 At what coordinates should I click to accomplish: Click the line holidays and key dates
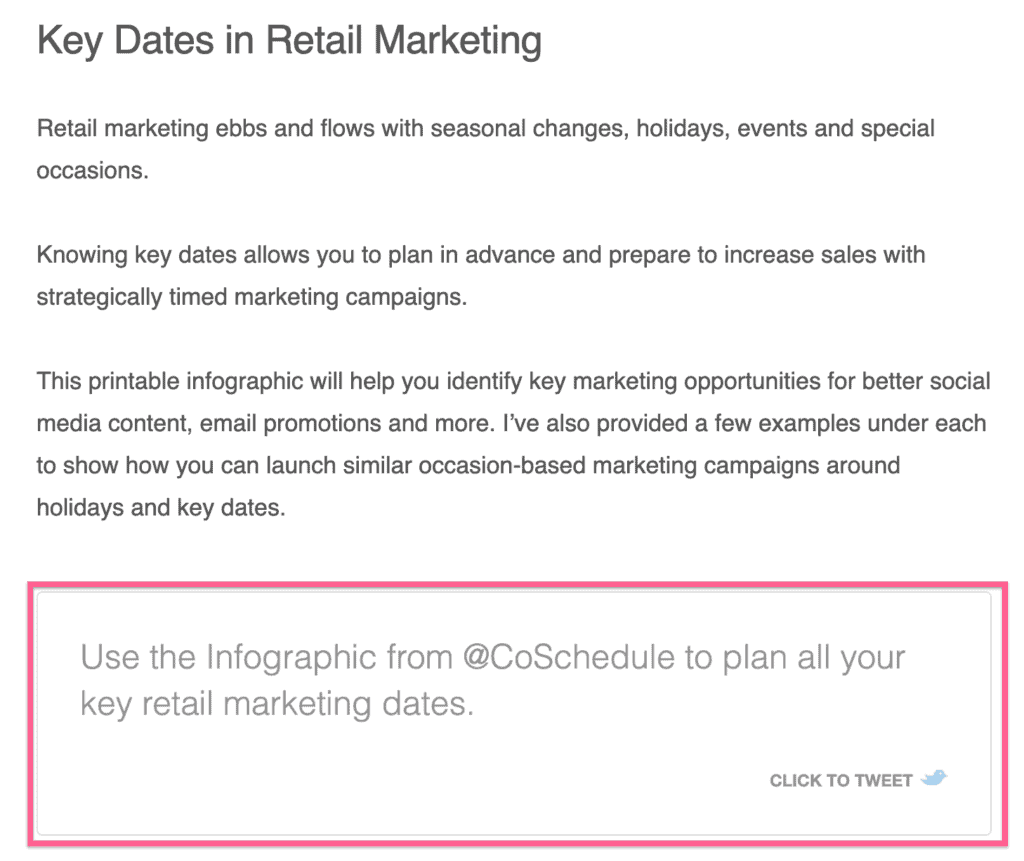point(161,508)
